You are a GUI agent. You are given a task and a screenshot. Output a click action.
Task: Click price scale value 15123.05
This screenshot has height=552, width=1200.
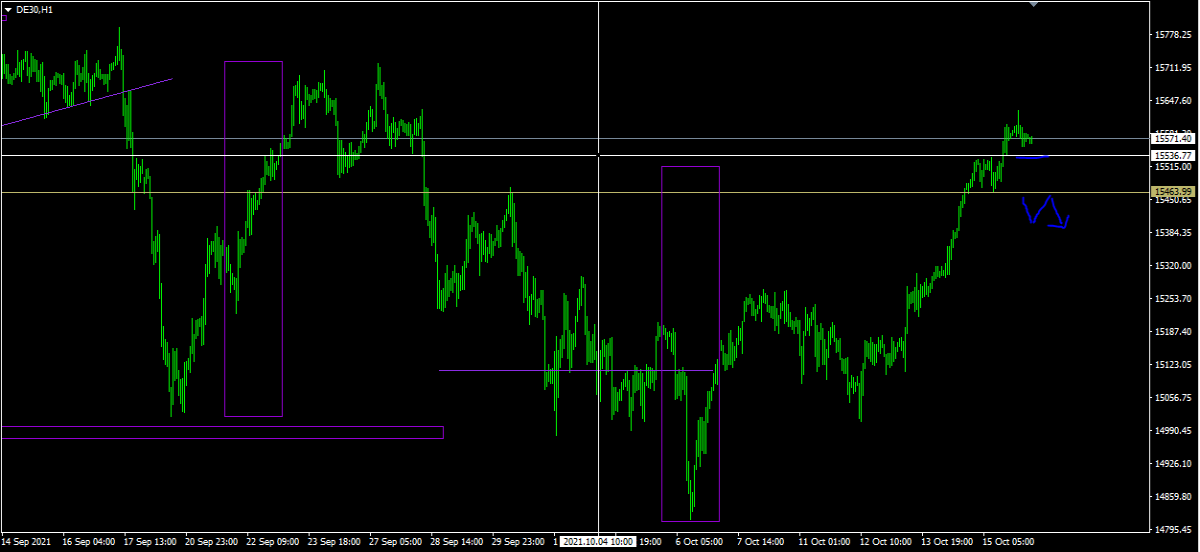1173,365
